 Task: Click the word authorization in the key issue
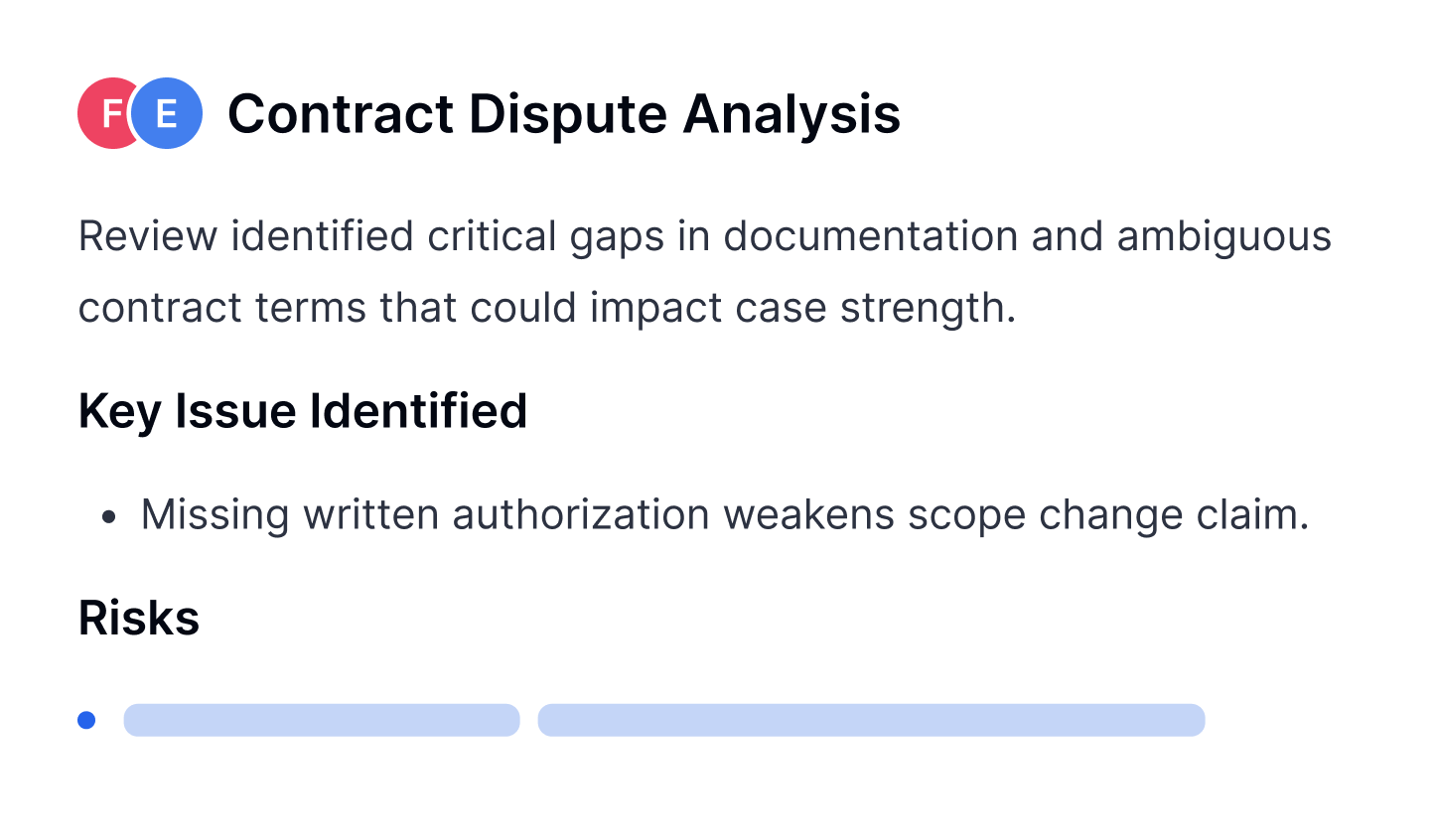tap(580, 515)
